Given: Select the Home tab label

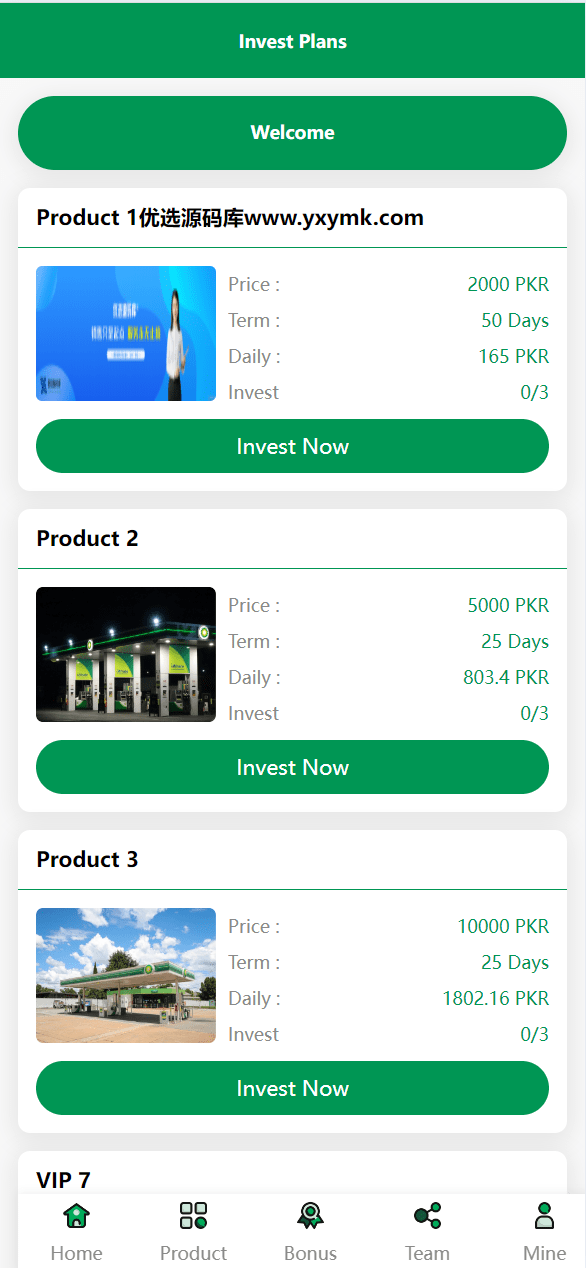Looking at the screenshot, I should 76,1253.
